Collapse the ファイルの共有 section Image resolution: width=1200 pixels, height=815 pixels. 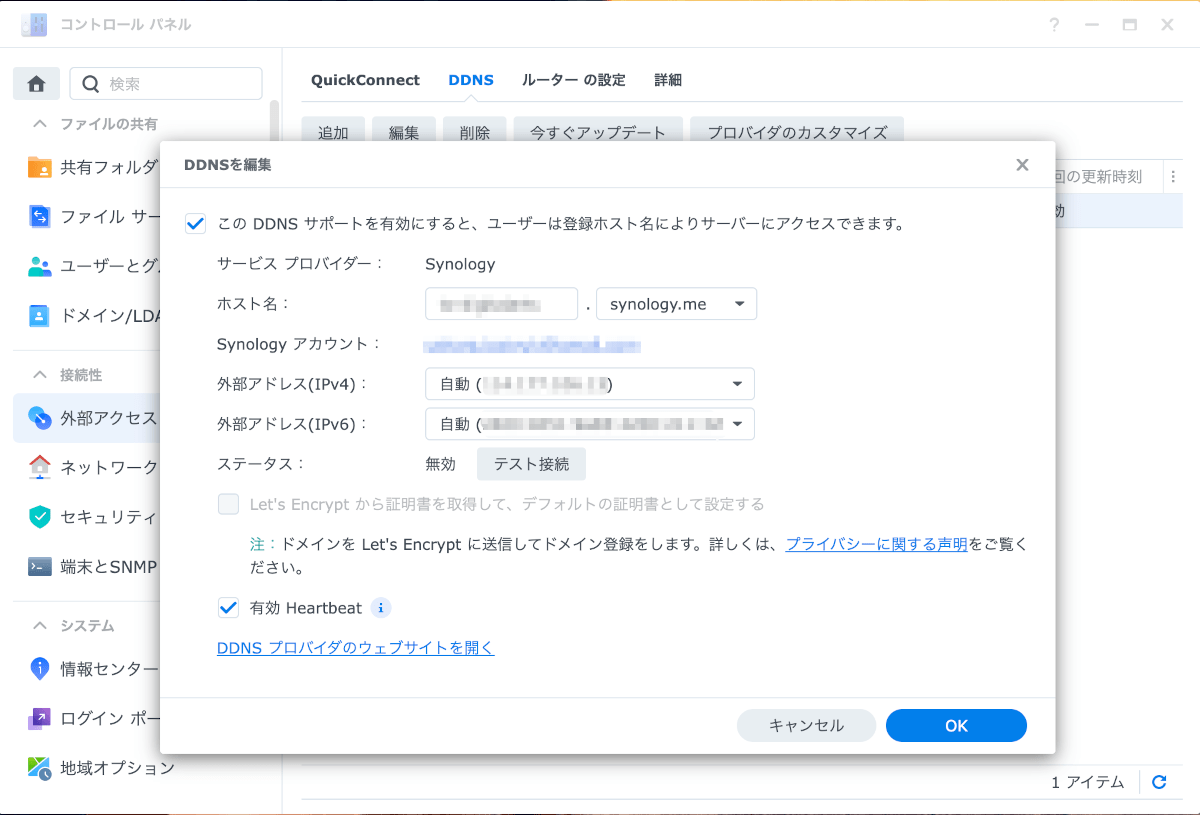click(x=40, y=124)
